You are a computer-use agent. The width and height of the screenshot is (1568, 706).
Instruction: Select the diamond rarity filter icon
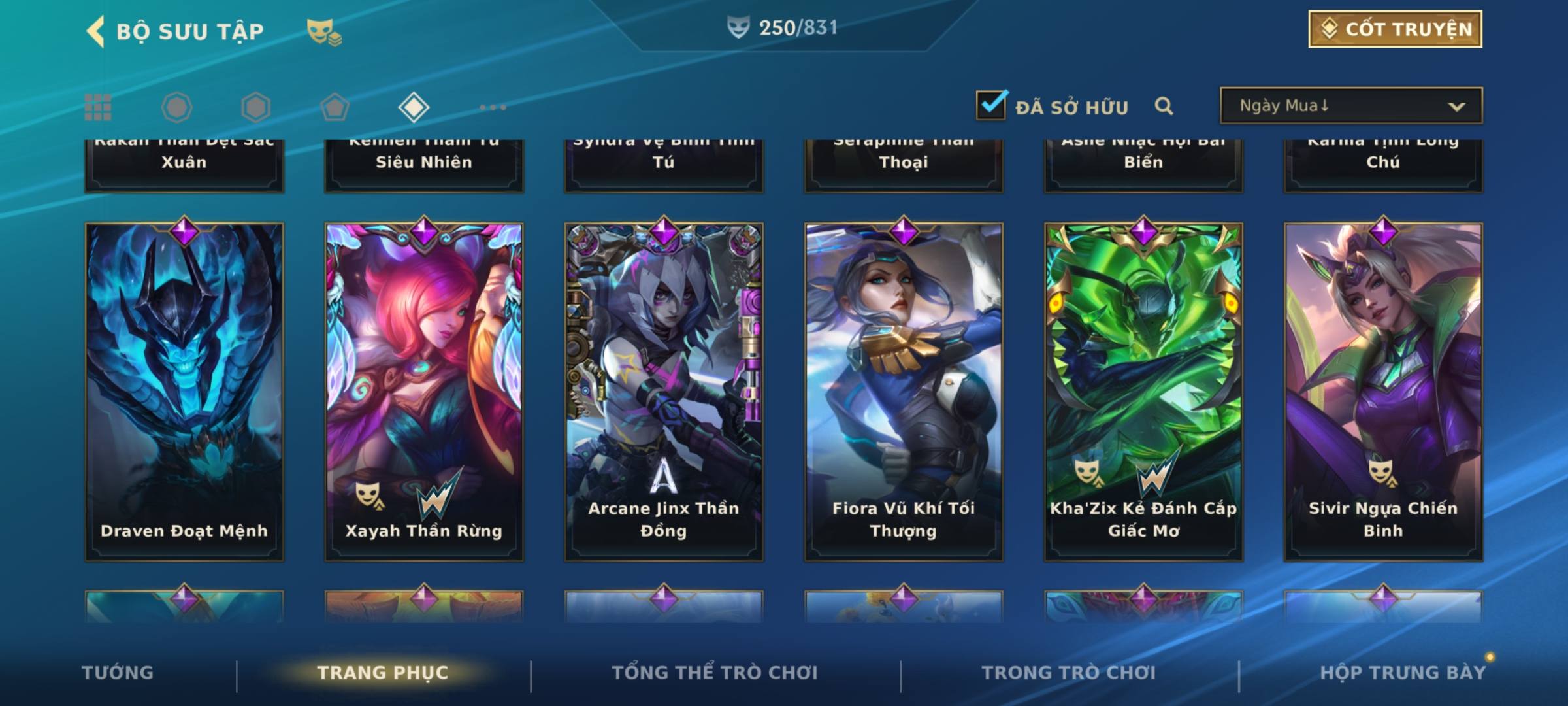tap(414, 107)
